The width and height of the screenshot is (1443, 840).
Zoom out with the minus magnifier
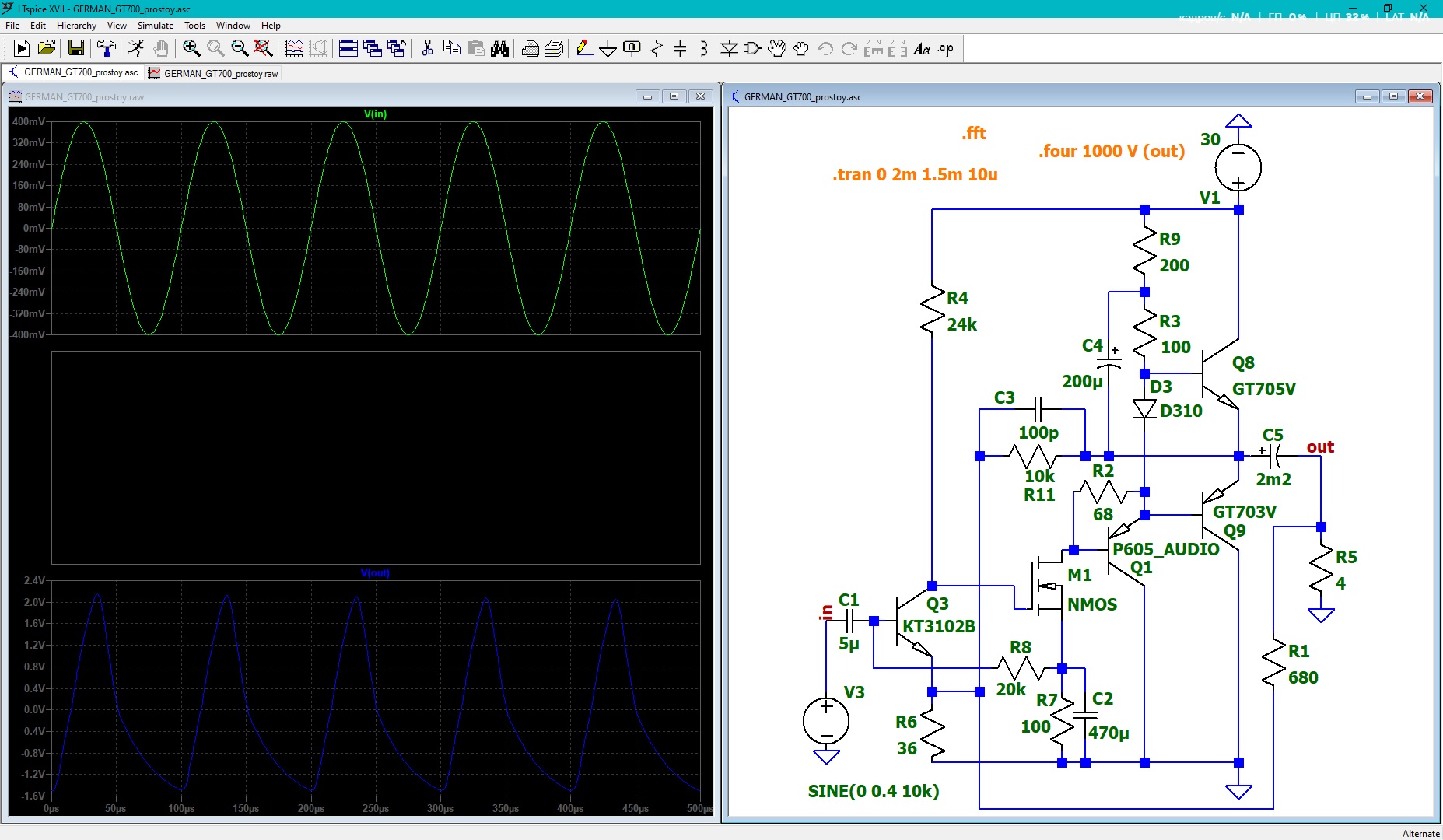click(240, 49)
